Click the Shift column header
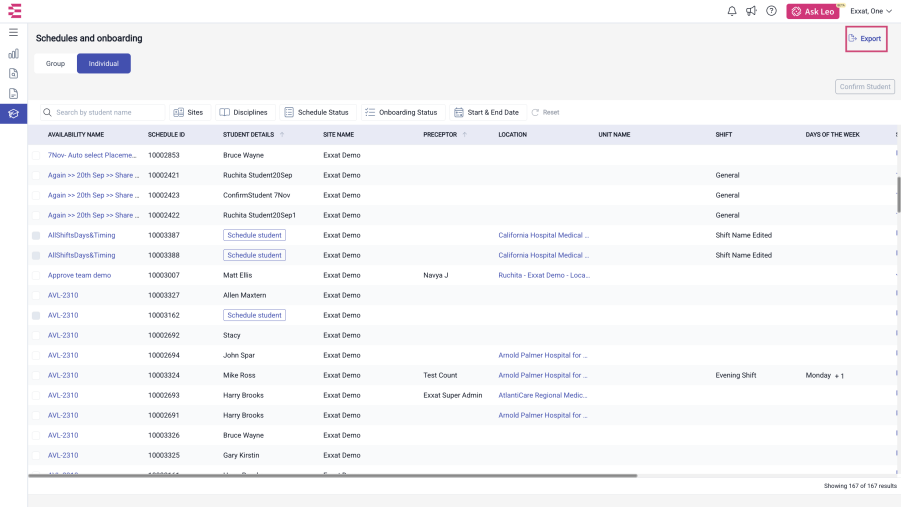This screenshot has width=902, height=507. click(724, 135)
